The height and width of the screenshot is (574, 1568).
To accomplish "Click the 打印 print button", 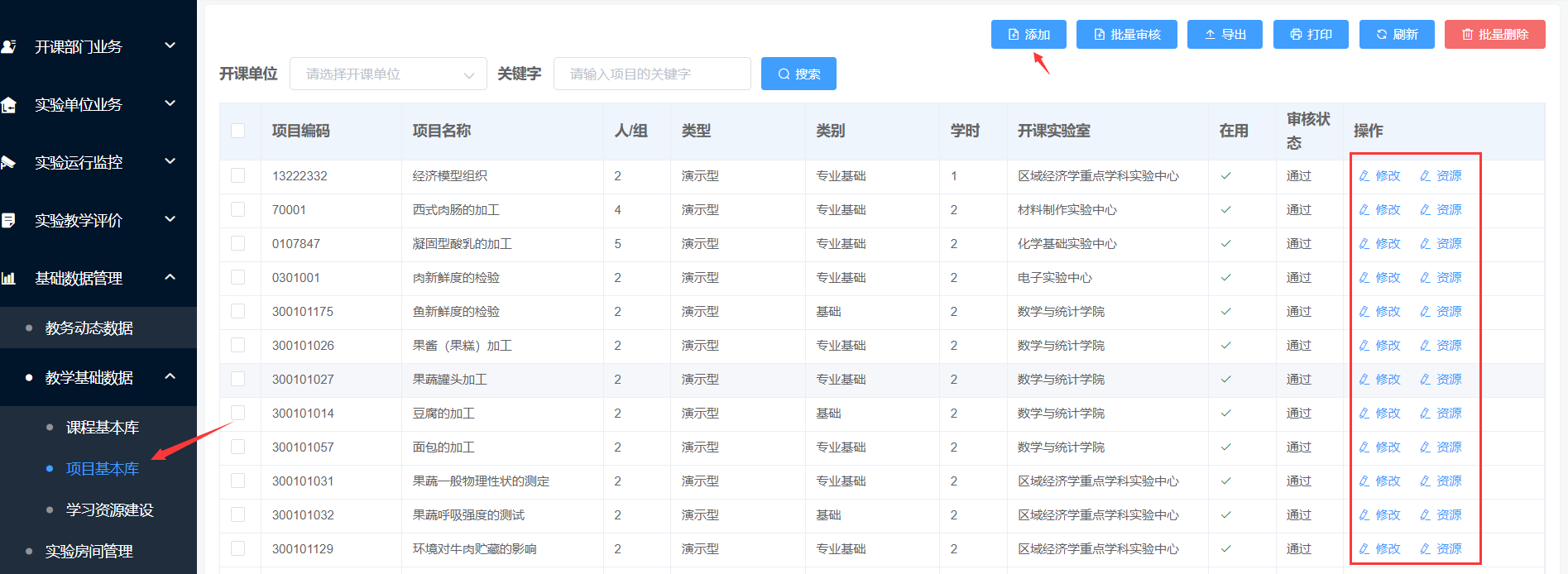I will pos(1311,35).
